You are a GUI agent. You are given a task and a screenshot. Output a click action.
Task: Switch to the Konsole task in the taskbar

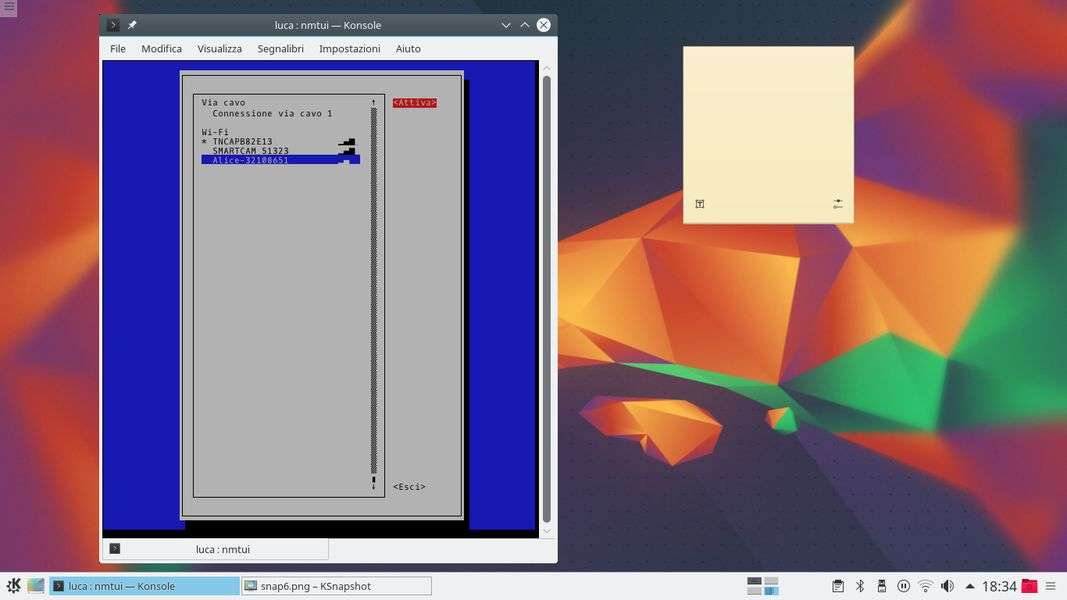click(x=144, y=586)
